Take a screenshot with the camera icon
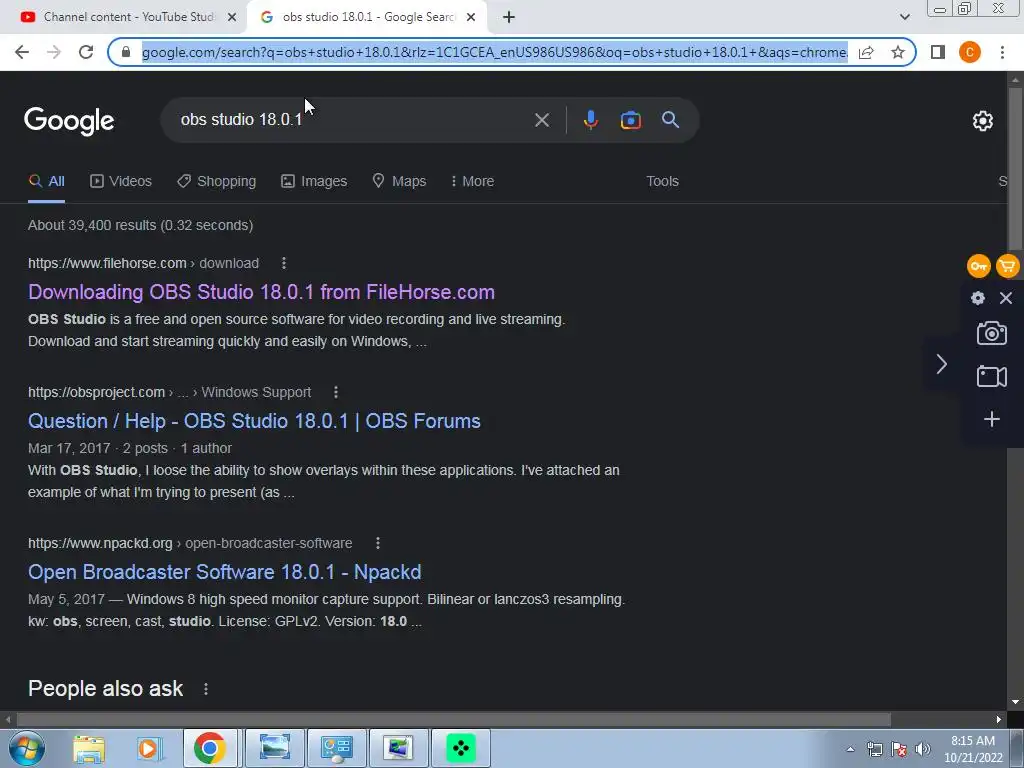The image size is (1024, 768). point(991,333)
